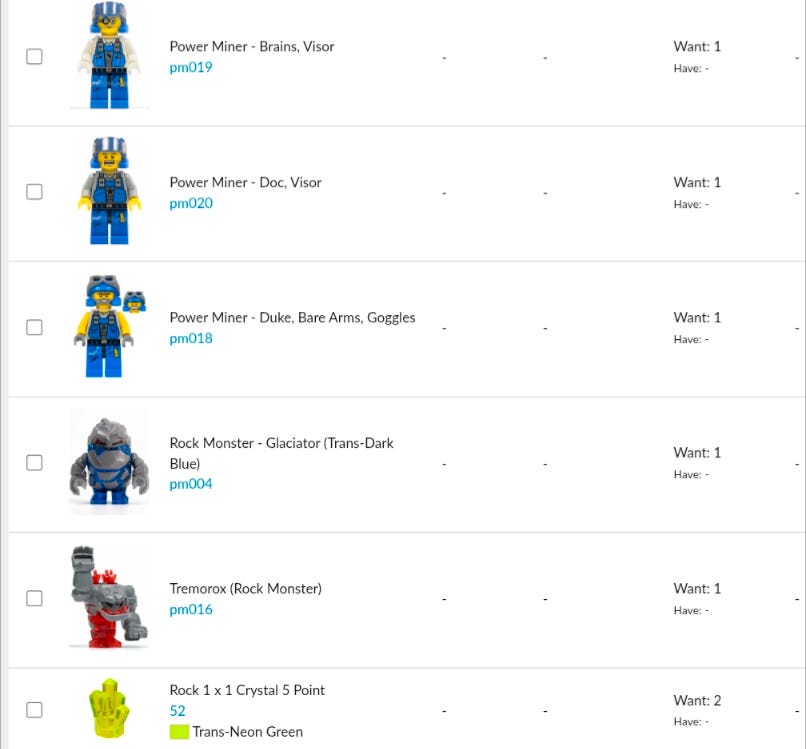
Task: View the Brains minifigure thumbnail
Action: [109, 55]
